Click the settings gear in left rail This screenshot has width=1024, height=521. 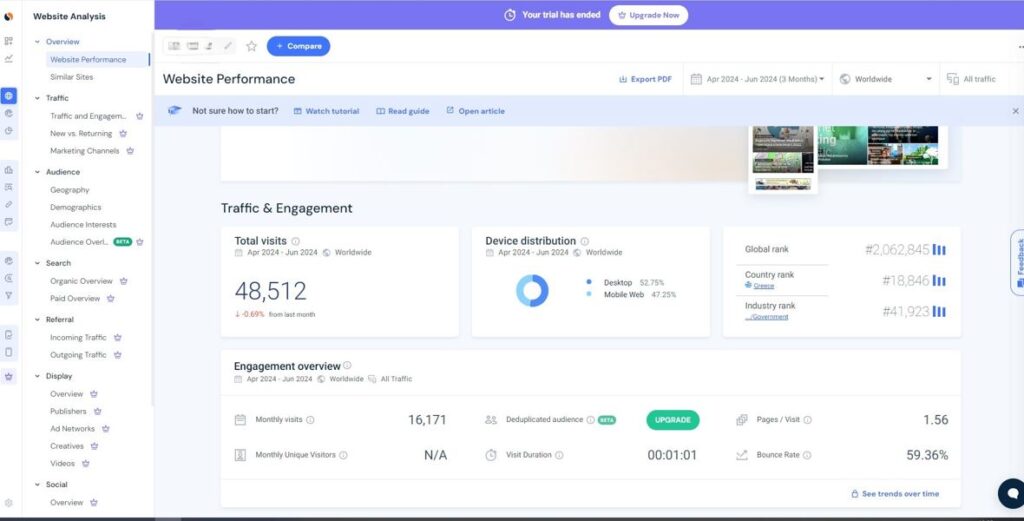8,503
